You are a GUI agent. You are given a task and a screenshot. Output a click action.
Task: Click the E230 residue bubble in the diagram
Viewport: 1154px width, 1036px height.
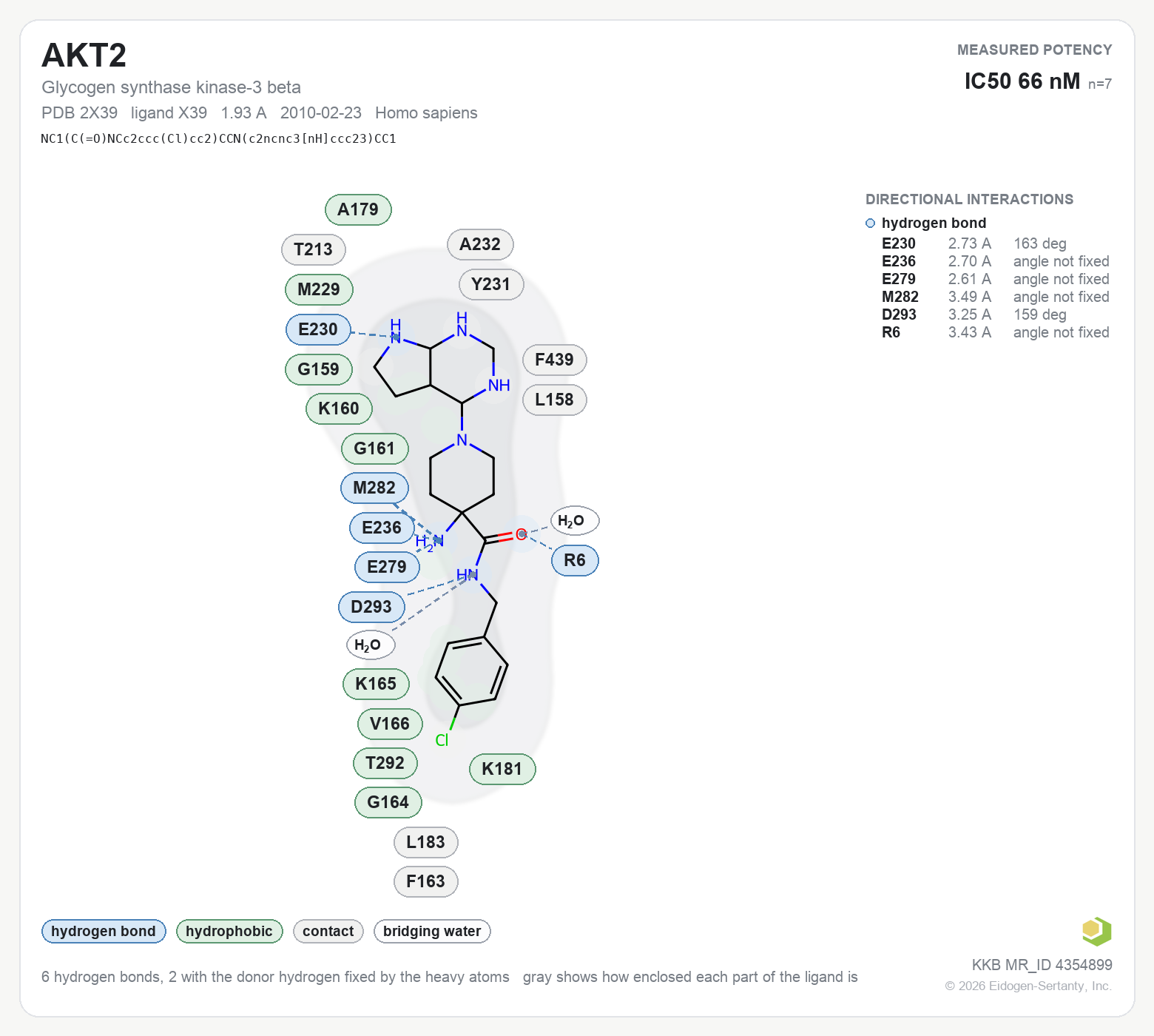(x=318, y=329)
